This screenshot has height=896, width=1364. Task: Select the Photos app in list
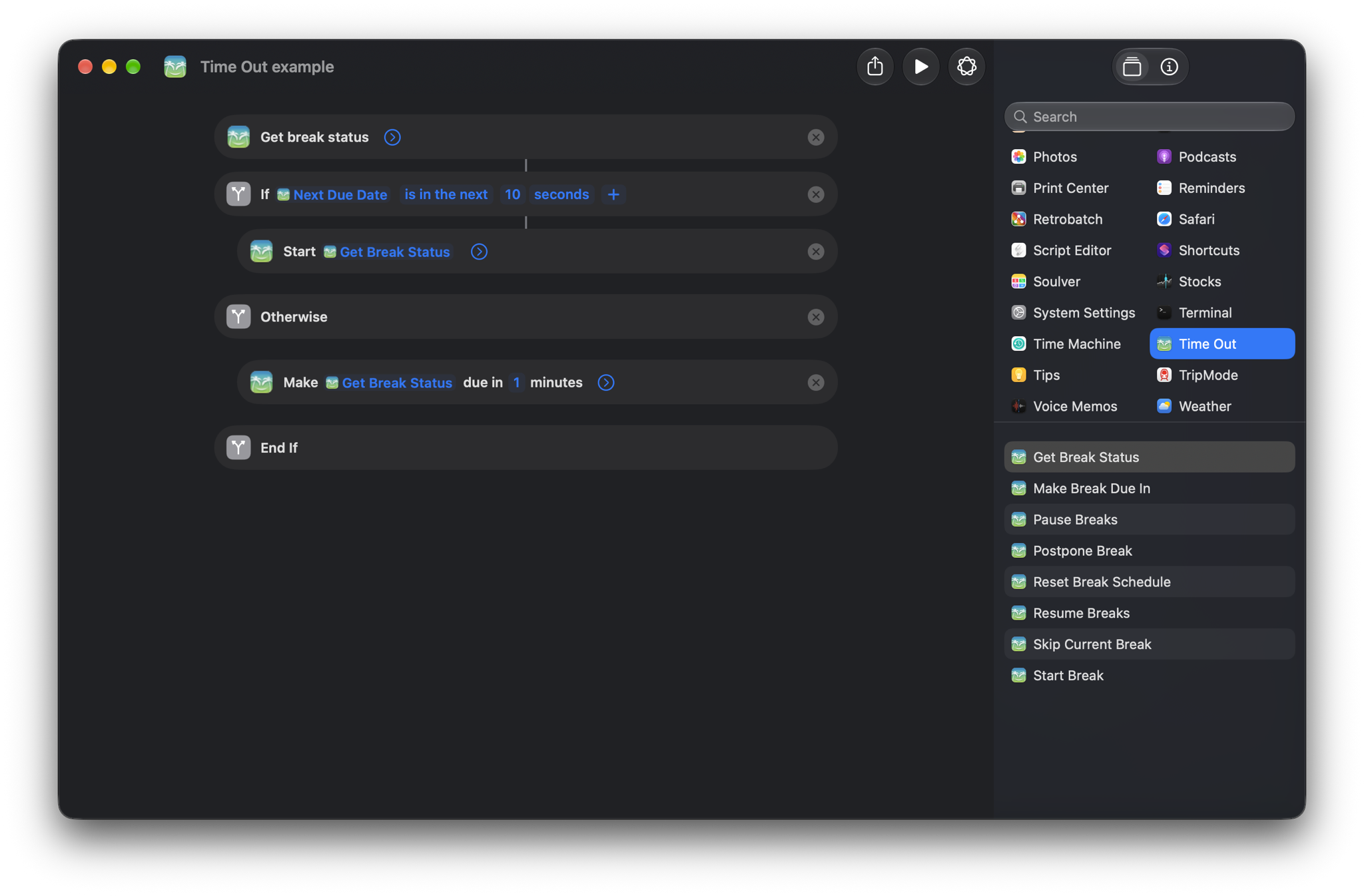point(1076,157)
